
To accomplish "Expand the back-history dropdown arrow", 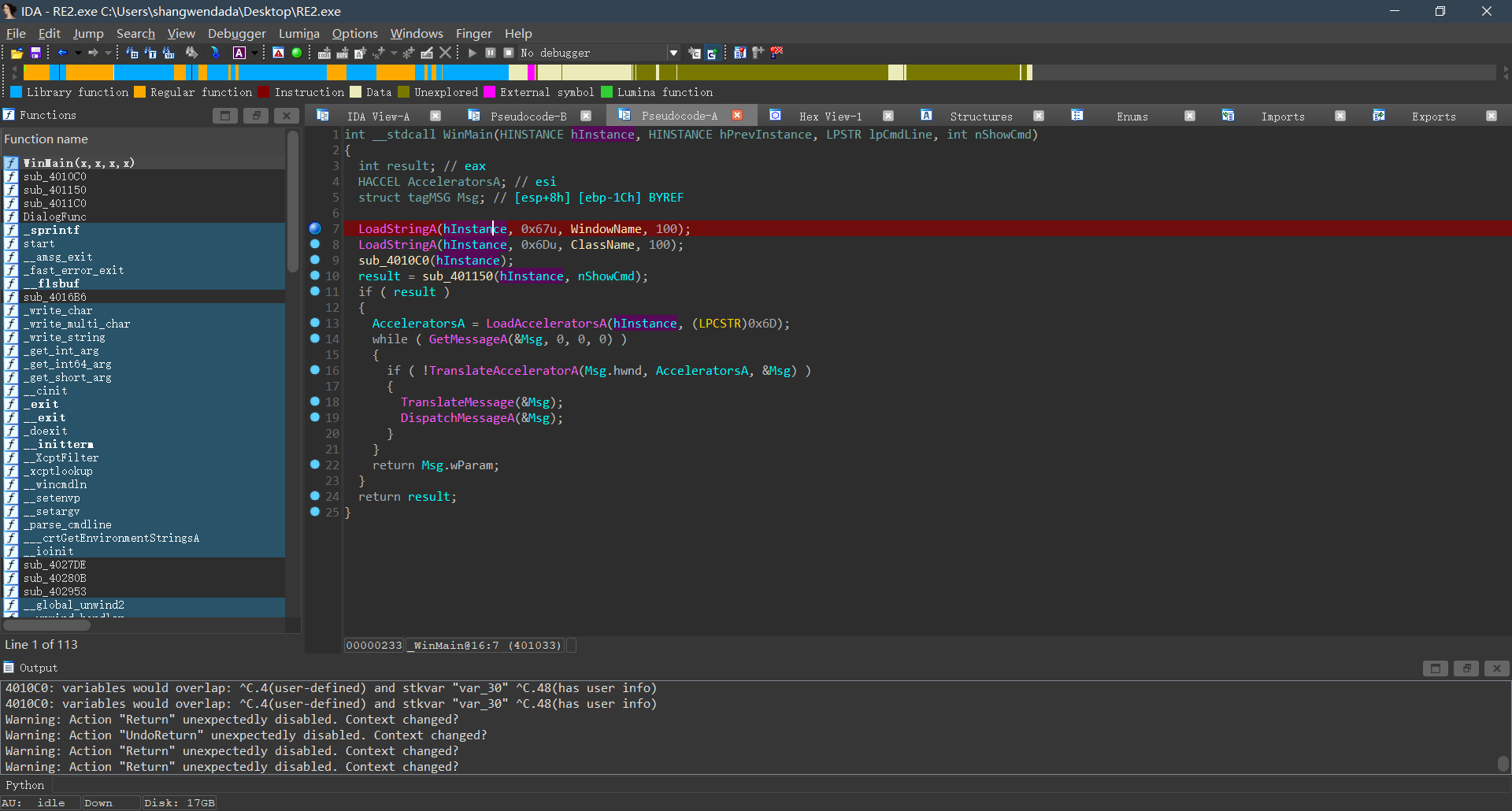I will pos(77,53).
